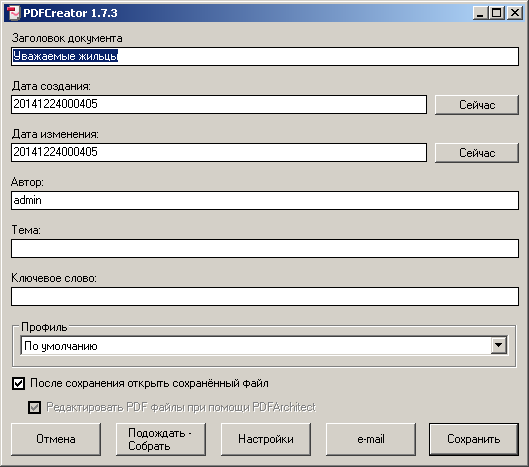Click the Заголовок документа label
529x467 pixels.
pos(67,38)
